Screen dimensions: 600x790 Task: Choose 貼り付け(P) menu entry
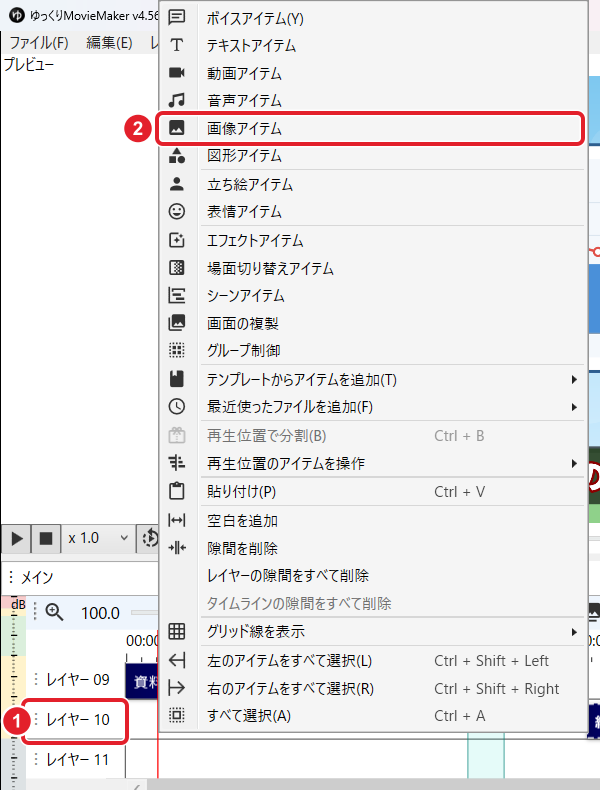(x=372, y=491)
